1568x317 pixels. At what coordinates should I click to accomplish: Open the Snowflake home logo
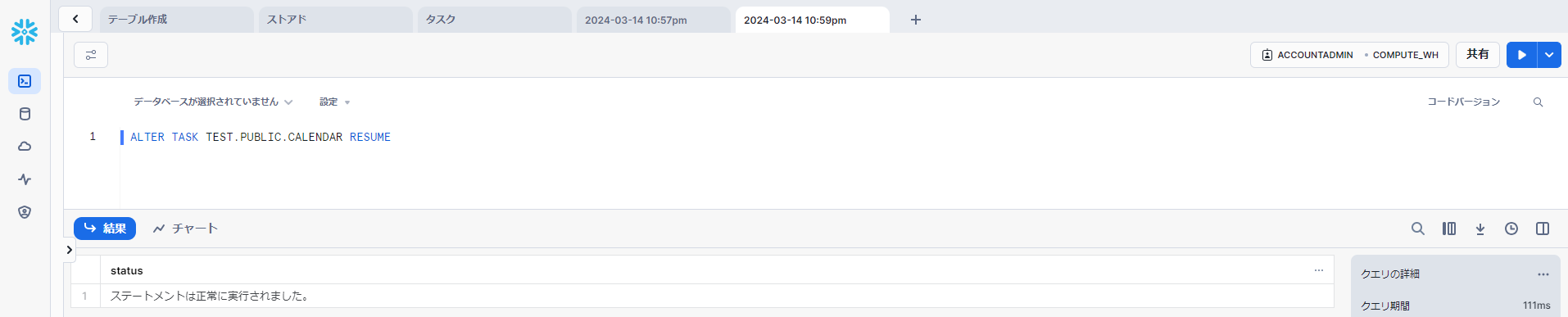coord(25,32)
